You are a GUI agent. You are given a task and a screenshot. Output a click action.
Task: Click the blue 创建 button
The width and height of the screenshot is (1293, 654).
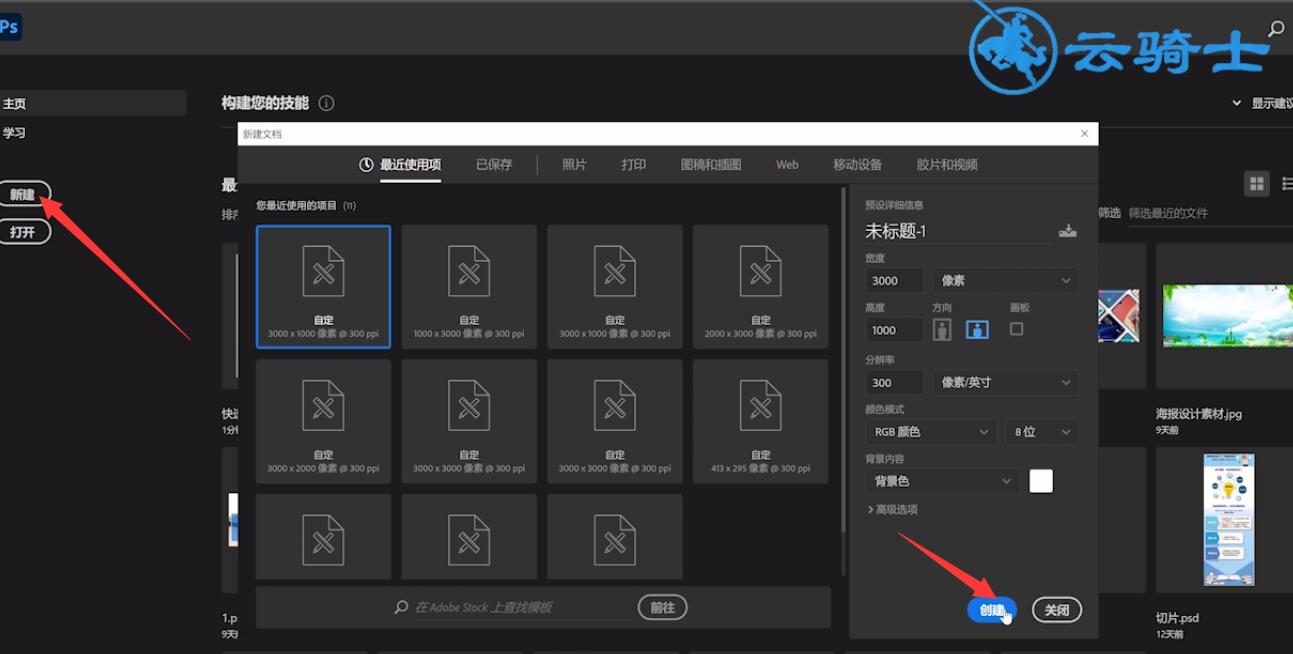click(992, 610)
